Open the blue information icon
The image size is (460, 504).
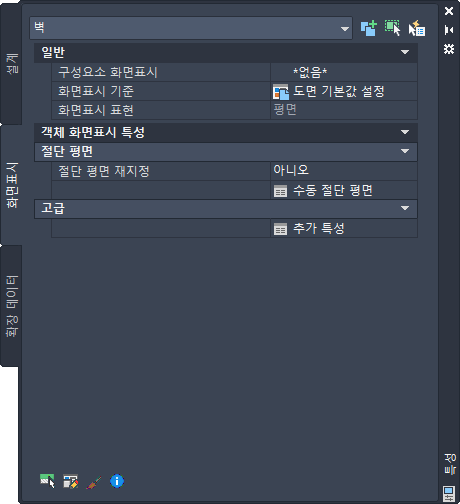(x=117, y=481)
